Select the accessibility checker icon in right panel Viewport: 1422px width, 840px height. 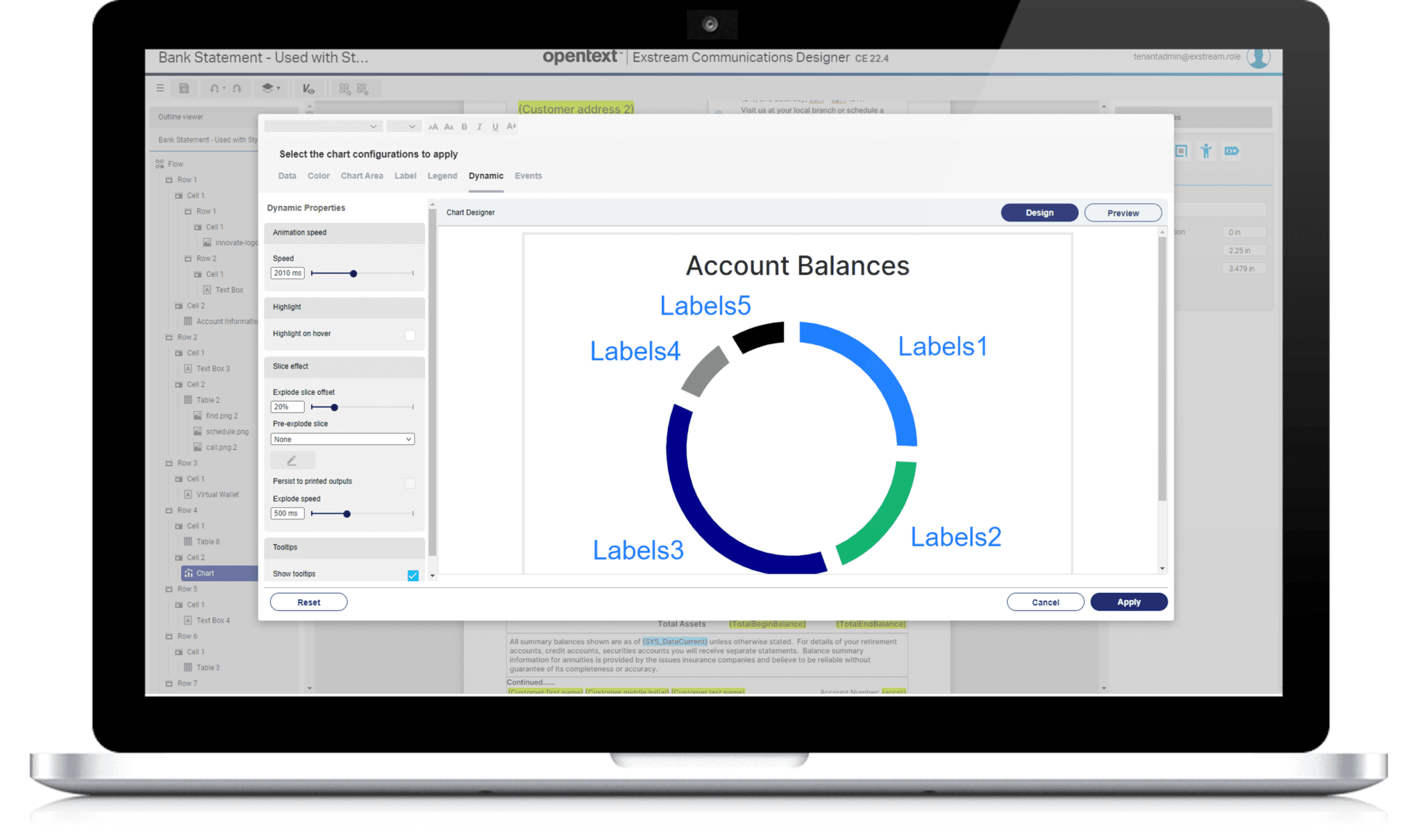pos(1207,151)
